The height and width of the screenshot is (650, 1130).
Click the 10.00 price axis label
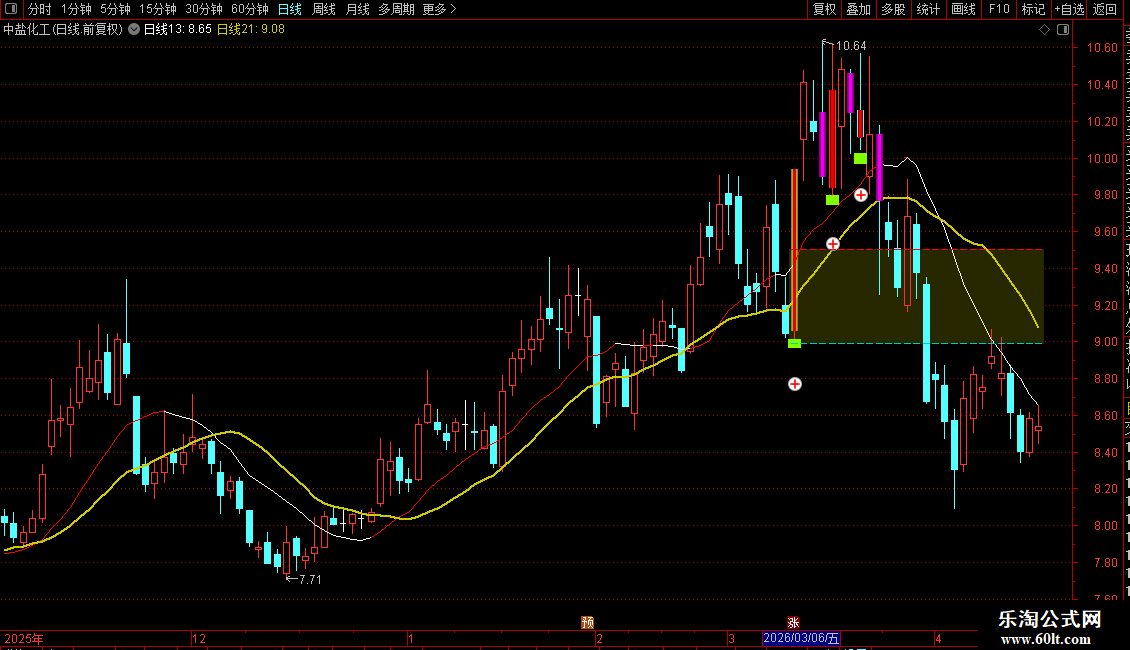[x=1102, y=159]
